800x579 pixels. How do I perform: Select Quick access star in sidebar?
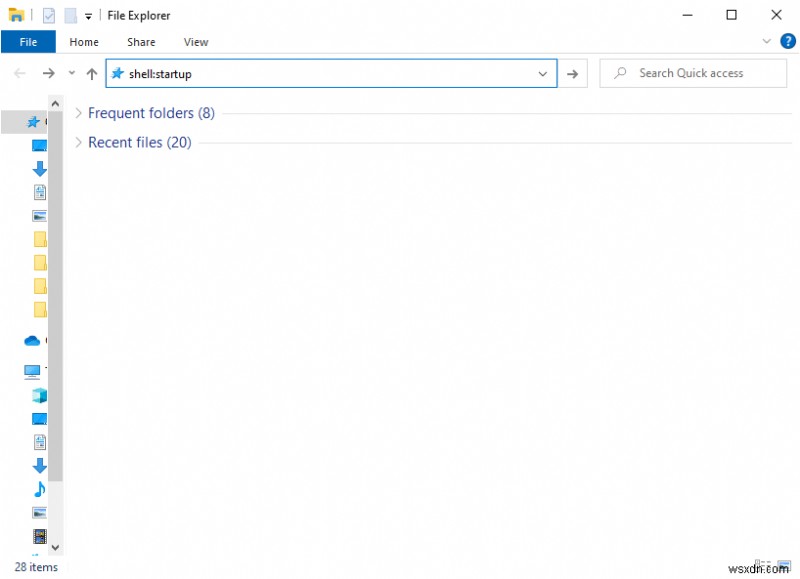click(x=33, y=122)
